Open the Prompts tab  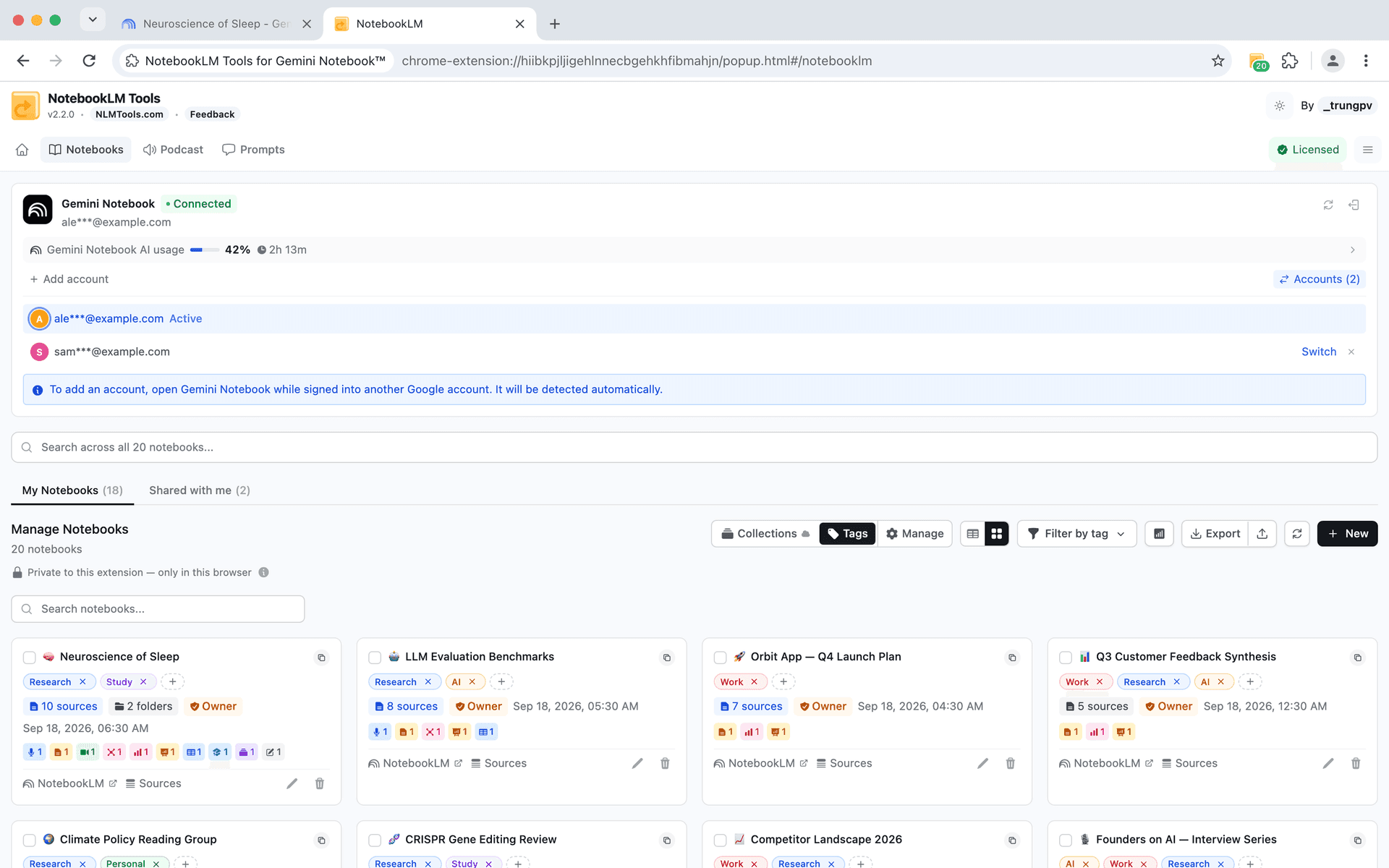[x=253, y=150]
